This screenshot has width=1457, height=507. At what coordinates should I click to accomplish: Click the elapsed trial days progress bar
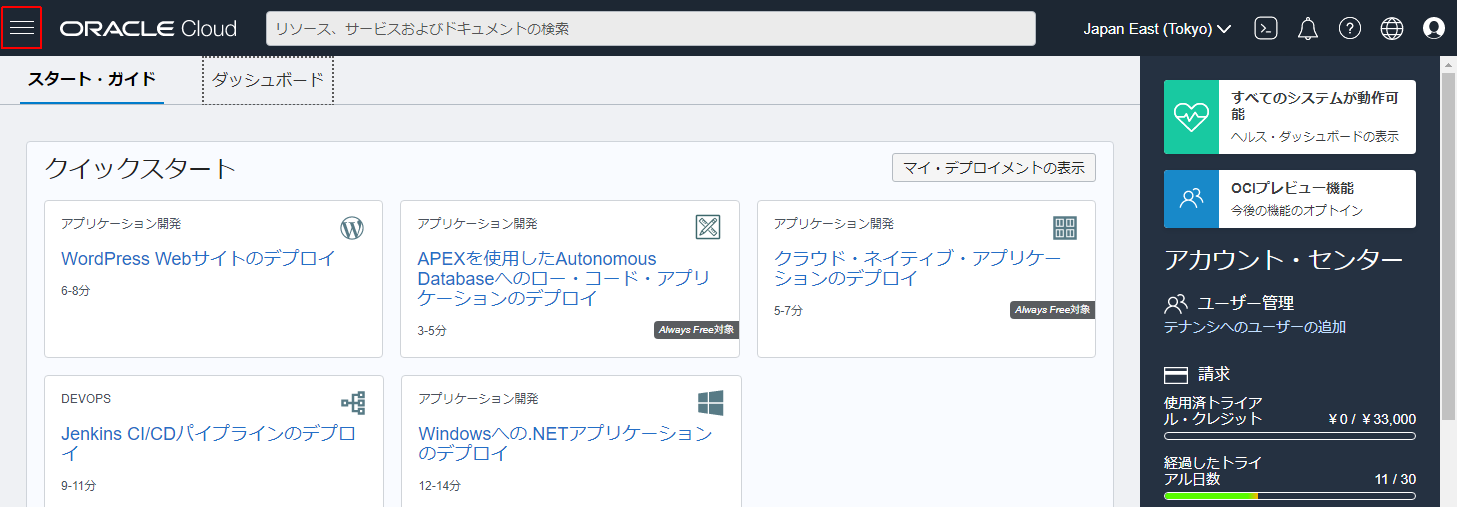pos(1290,496)
